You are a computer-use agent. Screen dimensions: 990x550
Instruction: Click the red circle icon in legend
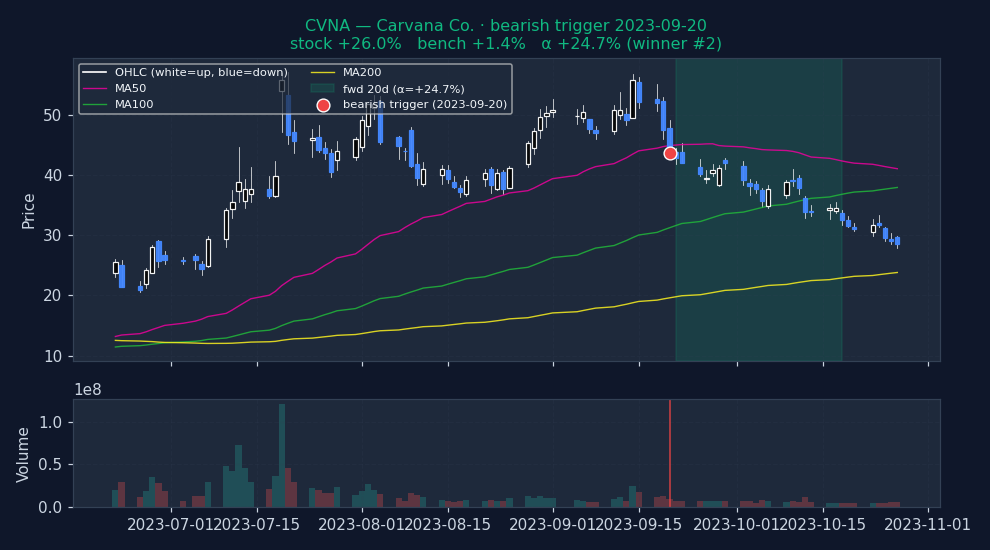pyautogui.click(x=323, y=105)
